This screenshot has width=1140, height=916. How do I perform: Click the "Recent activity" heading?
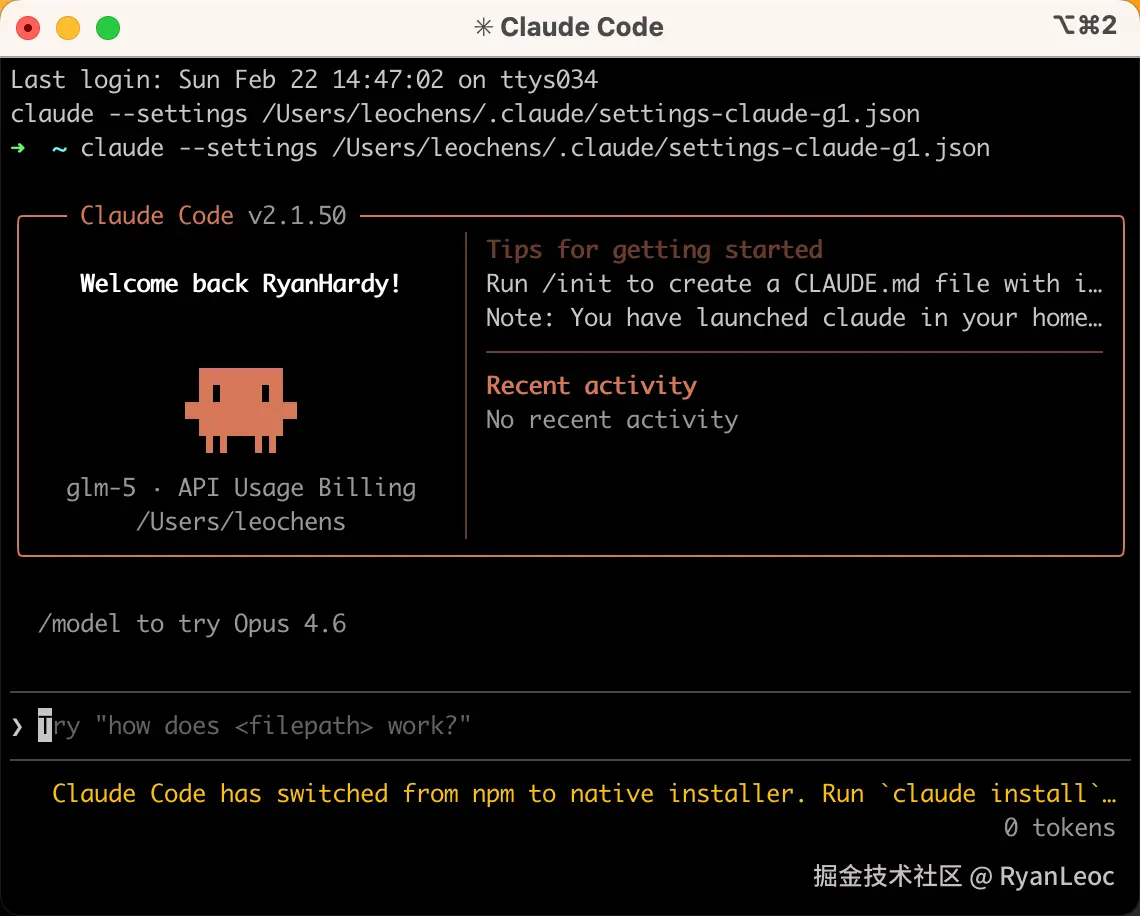(x=591, y=386)
